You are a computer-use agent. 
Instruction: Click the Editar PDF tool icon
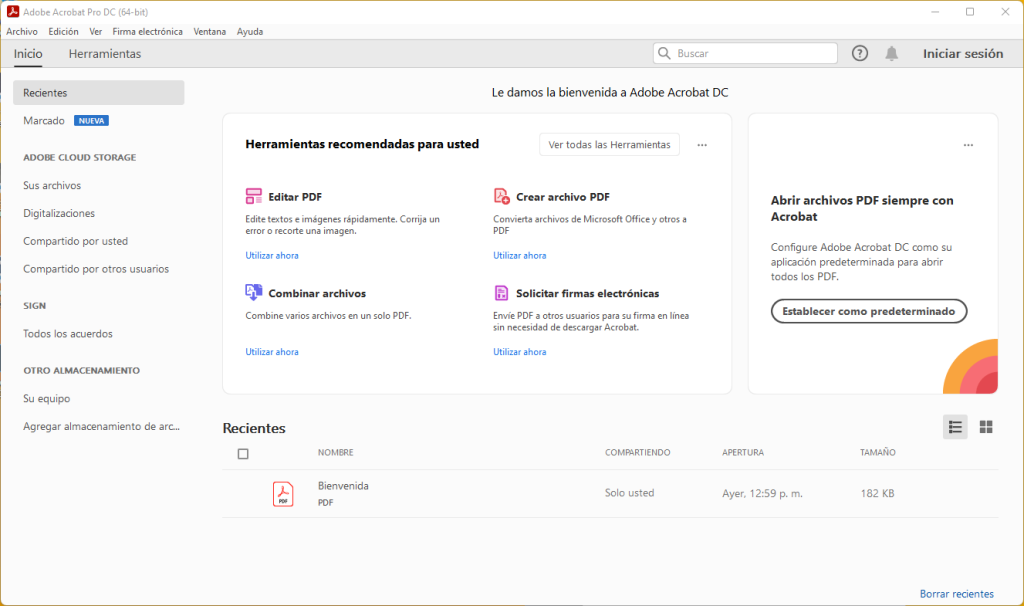pos(253,196)
